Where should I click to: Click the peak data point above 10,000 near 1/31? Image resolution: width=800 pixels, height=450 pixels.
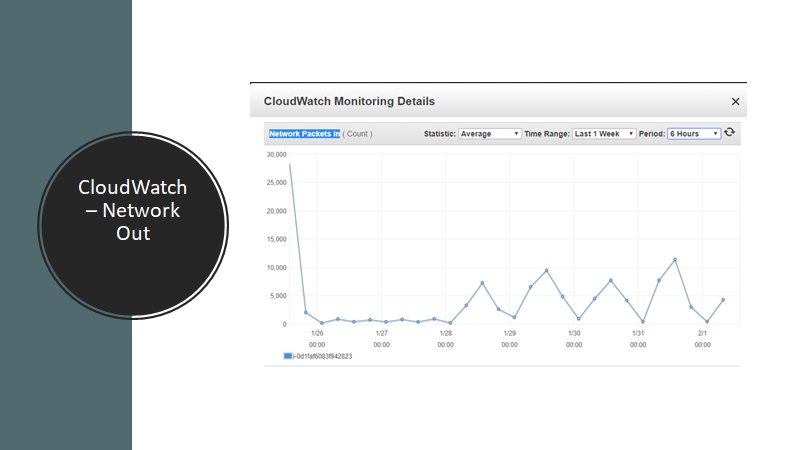675,260
